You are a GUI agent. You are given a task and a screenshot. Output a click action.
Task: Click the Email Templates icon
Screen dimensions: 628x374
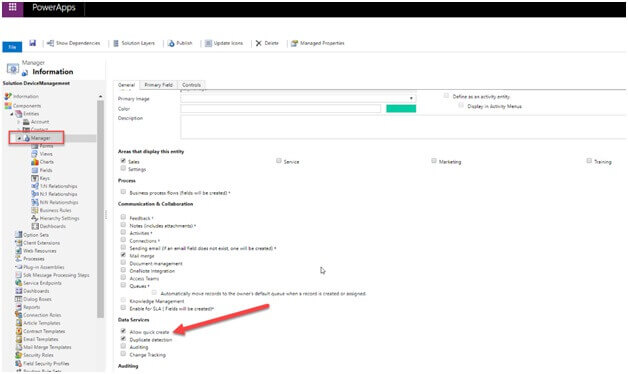click(x=18, y=339)
